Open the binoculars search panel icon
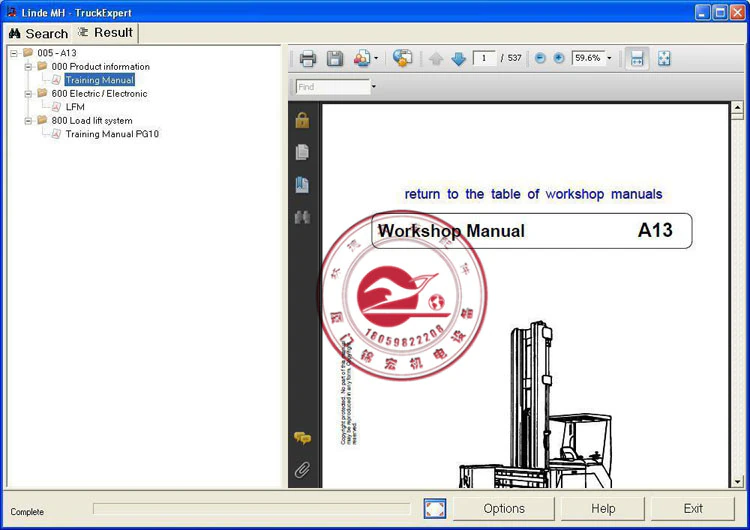Image resolution: width=750 pixels, height=530 pixels. click(x=302, y=218)
